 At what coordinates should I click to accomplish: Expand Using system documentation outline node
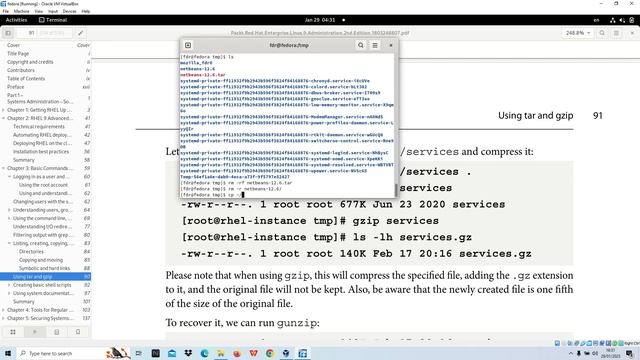pos(9,293)
